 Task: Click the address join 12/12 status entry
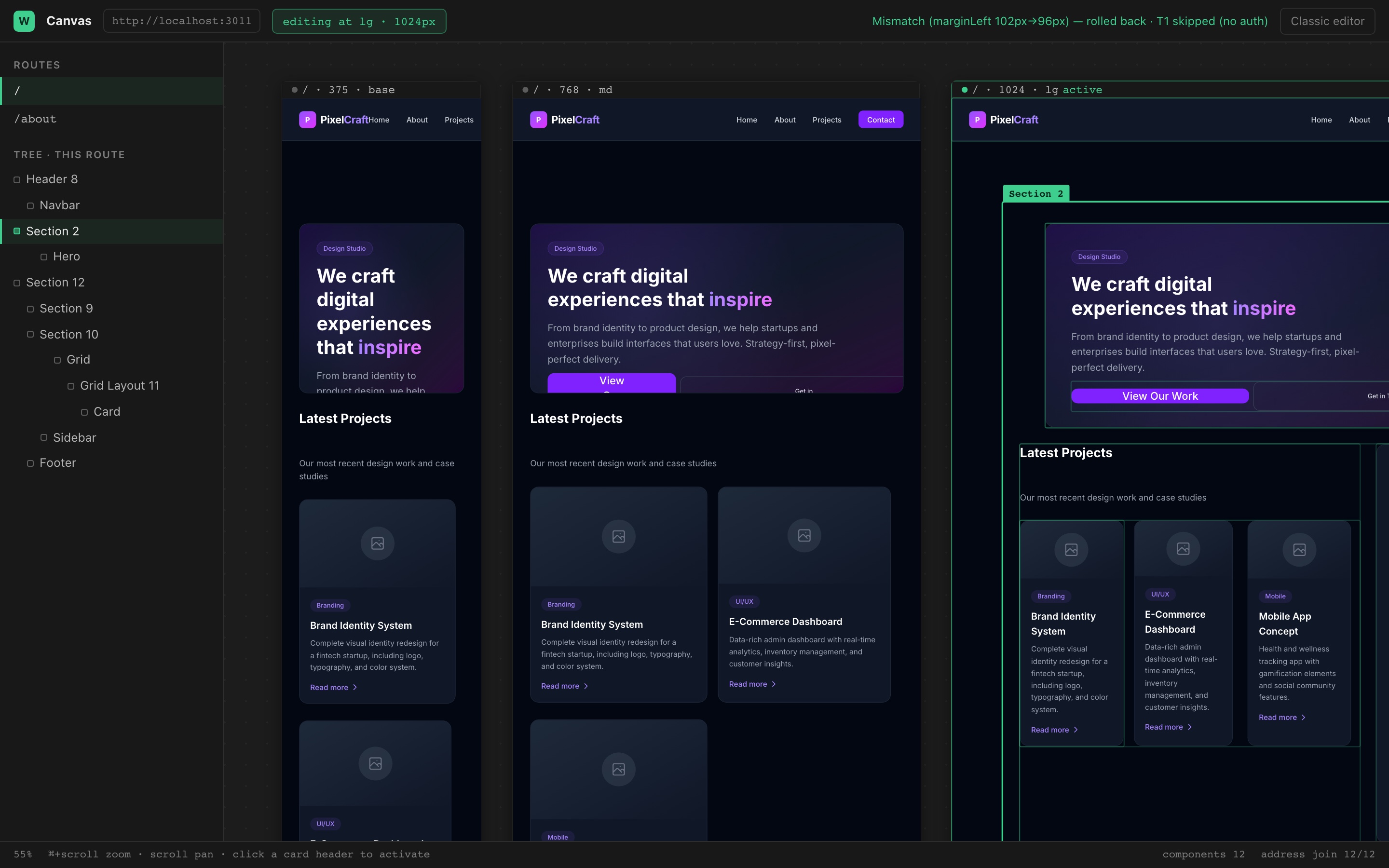1318,854
